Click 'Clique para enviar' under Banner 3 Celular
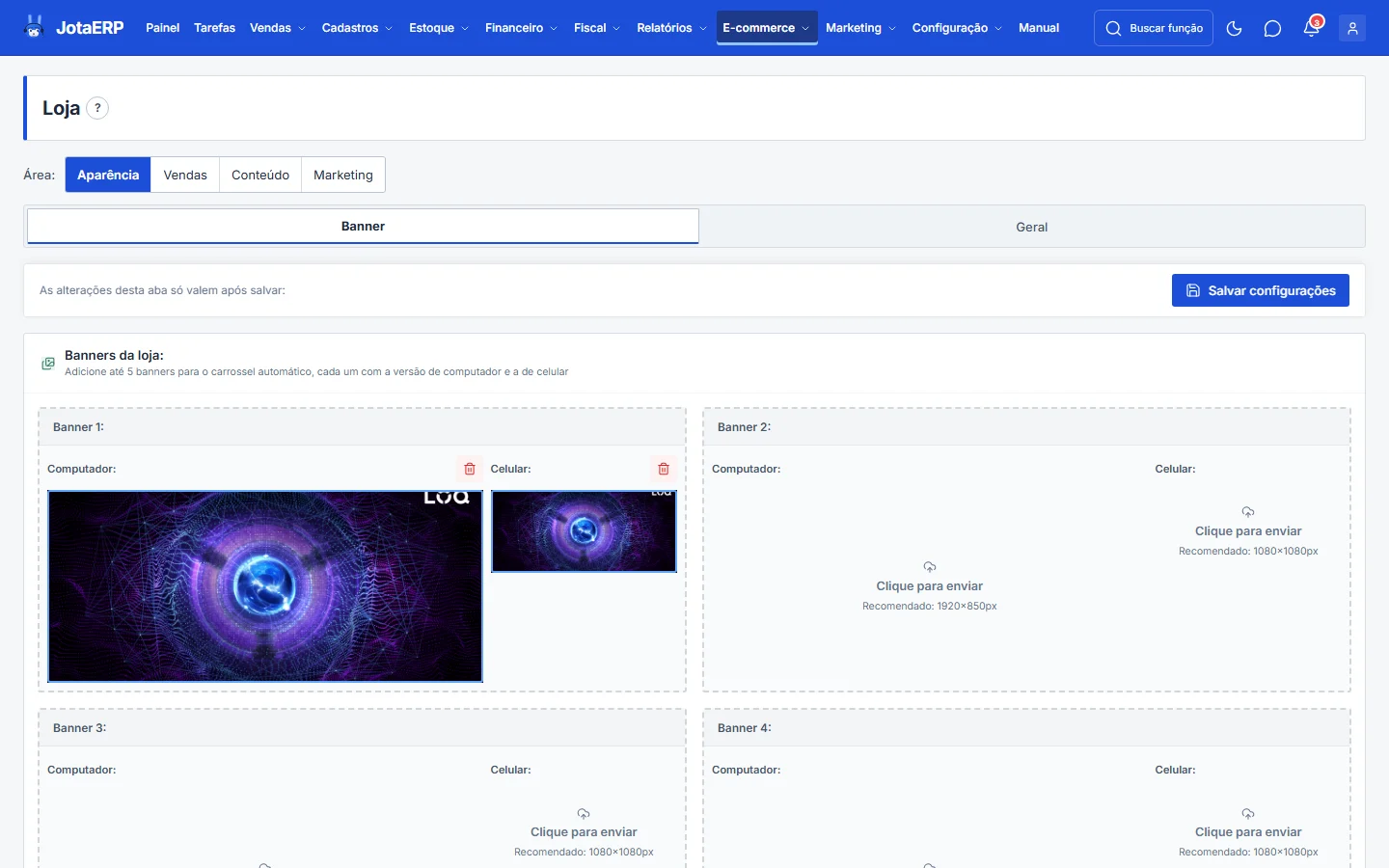 [x=584, y=832]
